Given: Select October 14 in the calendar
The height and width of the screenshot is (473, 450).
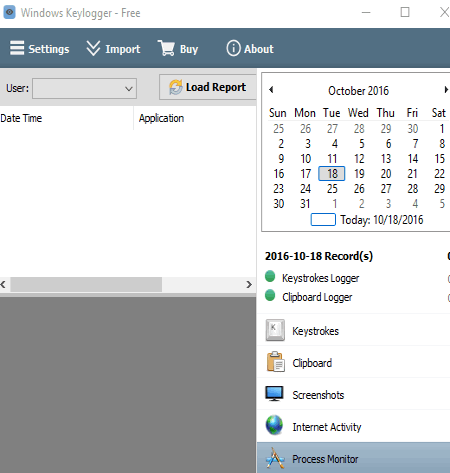Looking at the screenshot, I should pyautogui.click(x=413, y=159).
